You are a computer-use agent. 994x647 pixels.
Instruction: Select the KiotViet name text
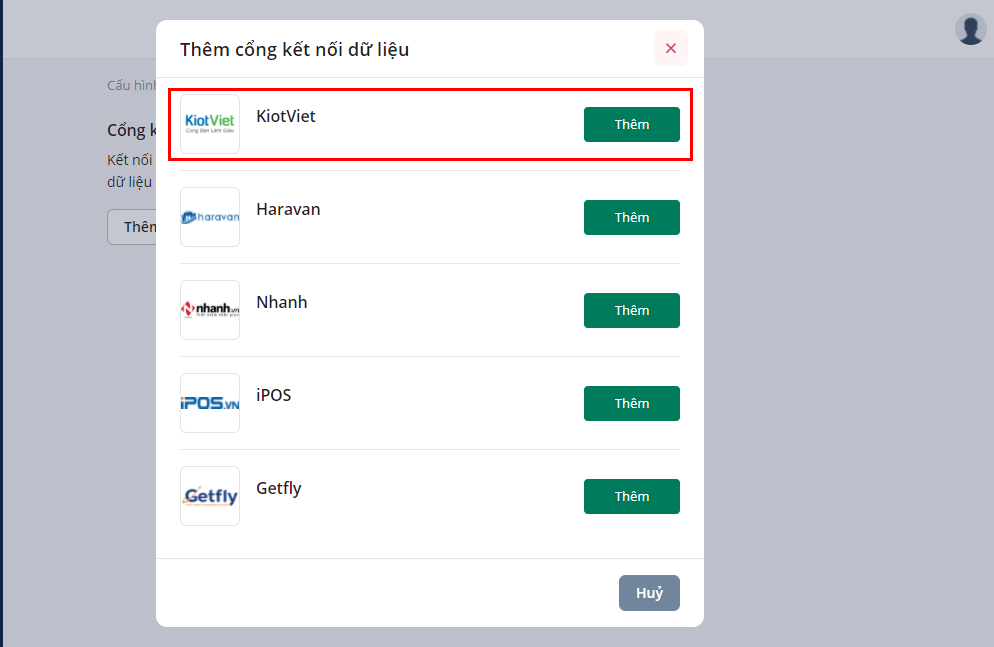coord(286,116)
